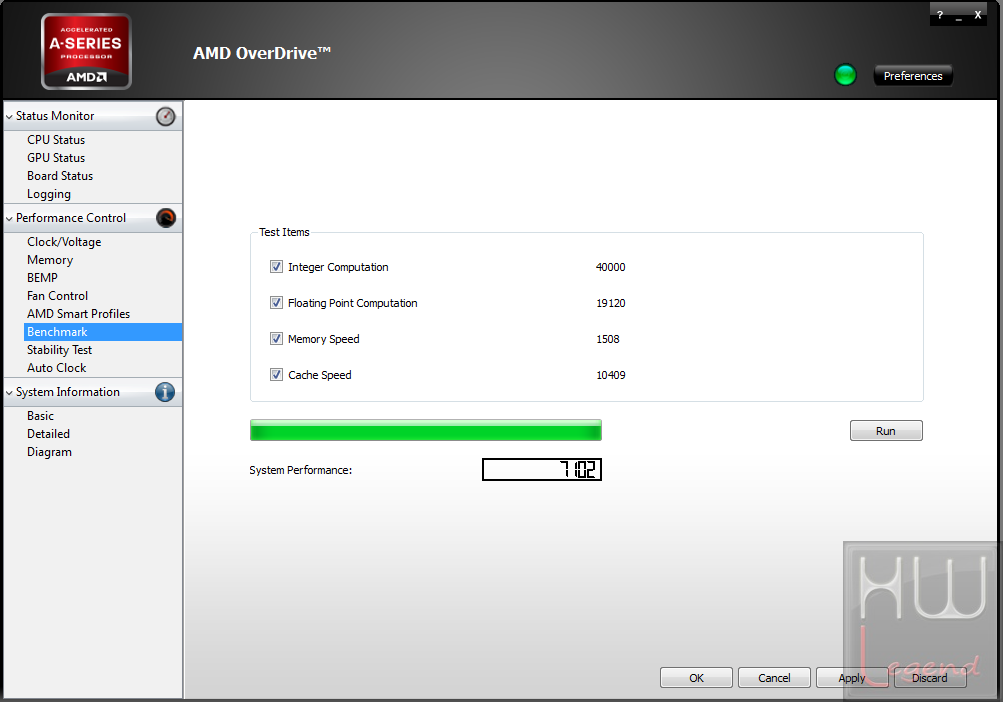The height and width of the screenshot is (702, 1003).
Task: Select Memory under Performance Control
Action: pos(50,260)
